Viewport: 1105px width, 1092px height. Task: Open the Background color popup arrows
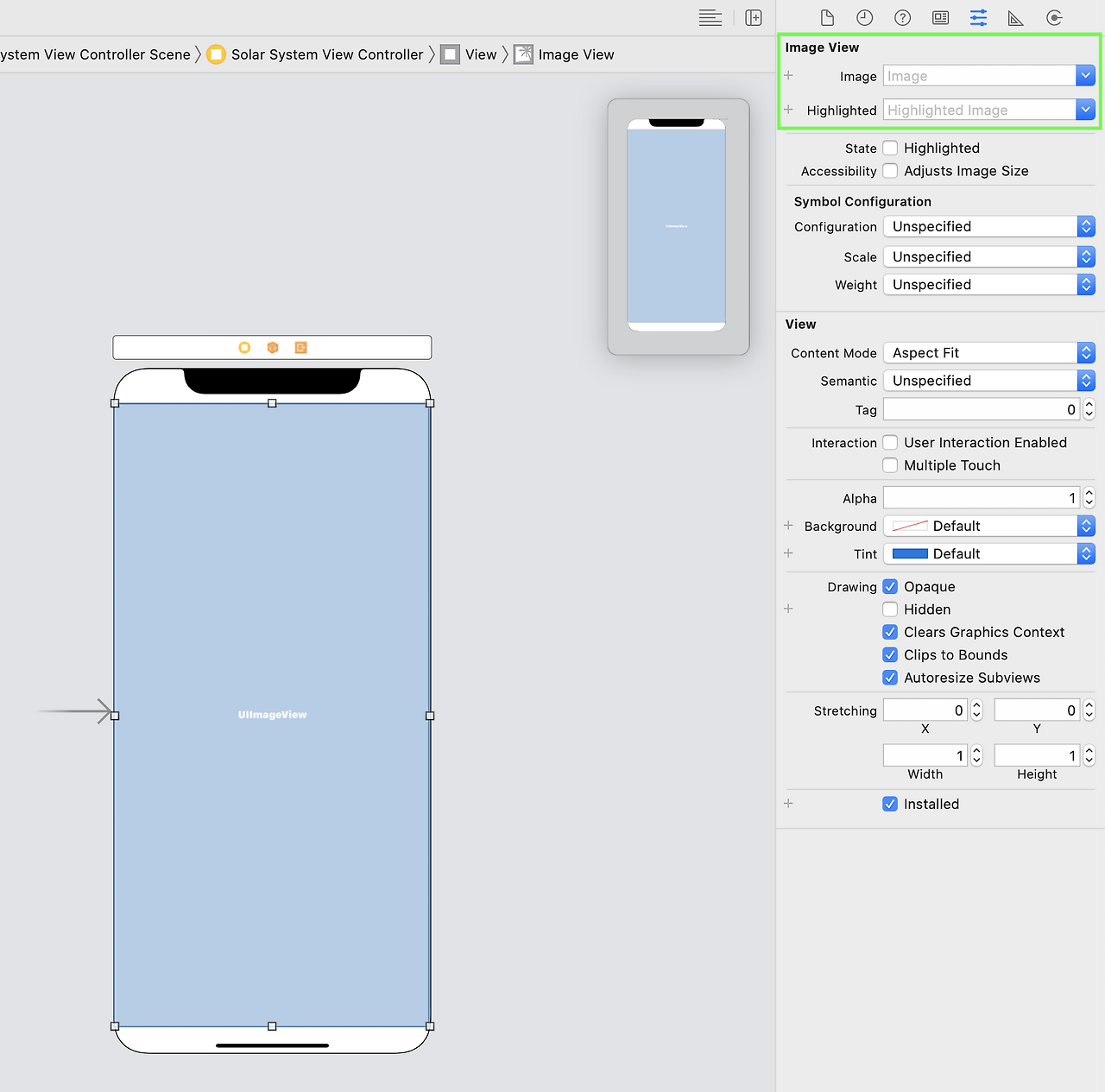(x=1086, y=526)
